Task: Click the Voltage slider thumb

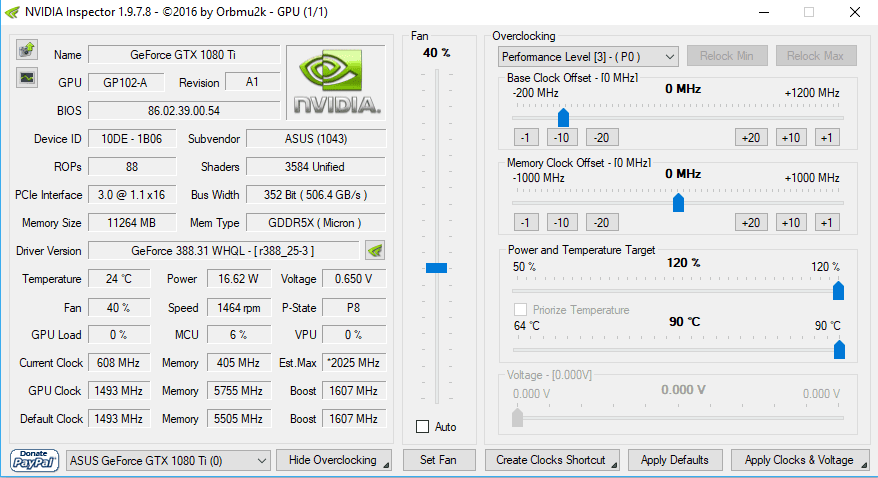Action: [x=517, y=418]
